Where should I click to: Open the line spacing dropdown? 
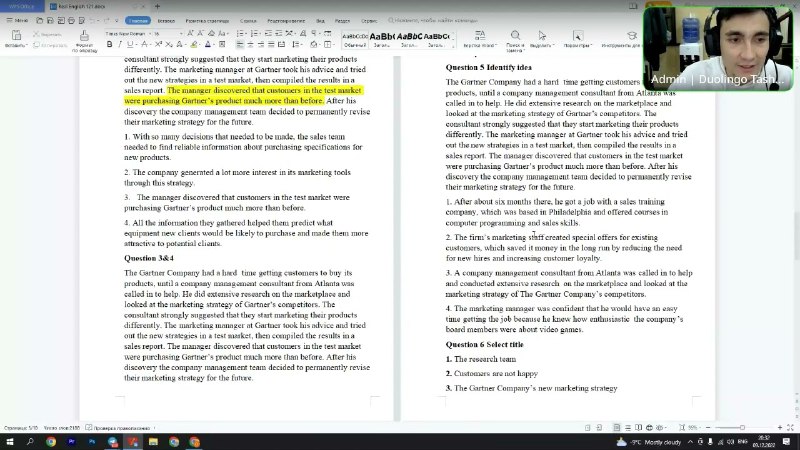297,45
